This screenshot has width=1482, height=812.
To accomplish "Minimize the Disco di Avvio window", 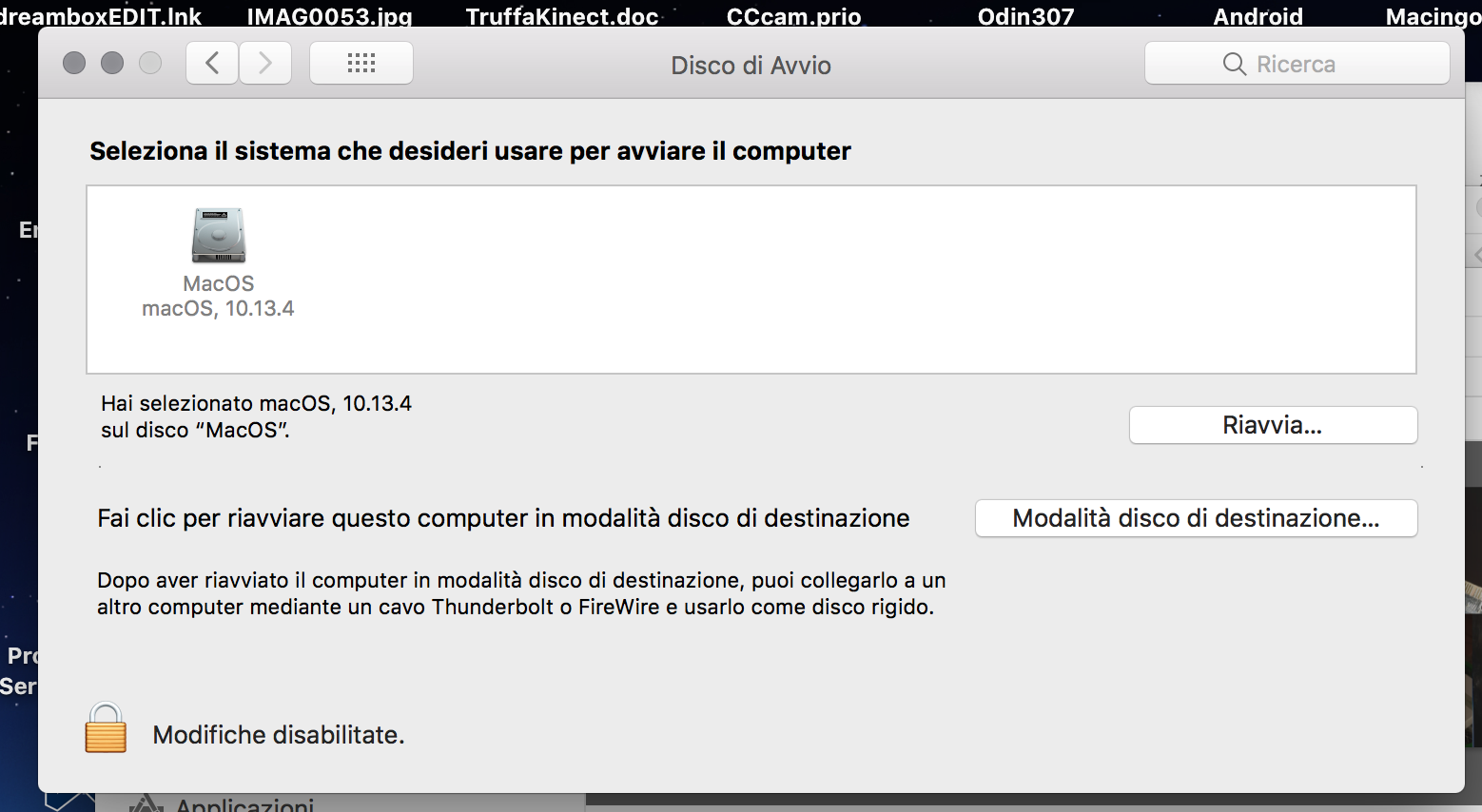I will (112, 63).
